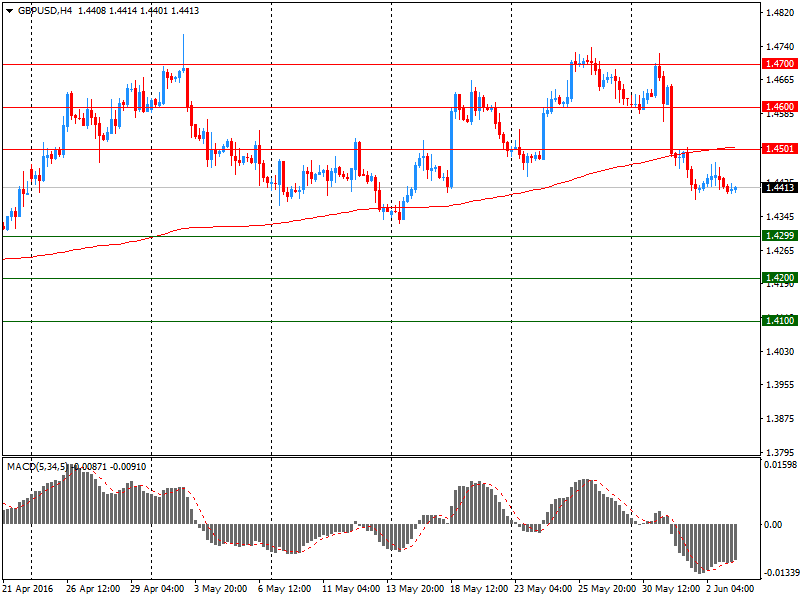Click the 23 May 04:00 time label
The width and height of the screenshot is (800, 600).
tap(543, 589)
